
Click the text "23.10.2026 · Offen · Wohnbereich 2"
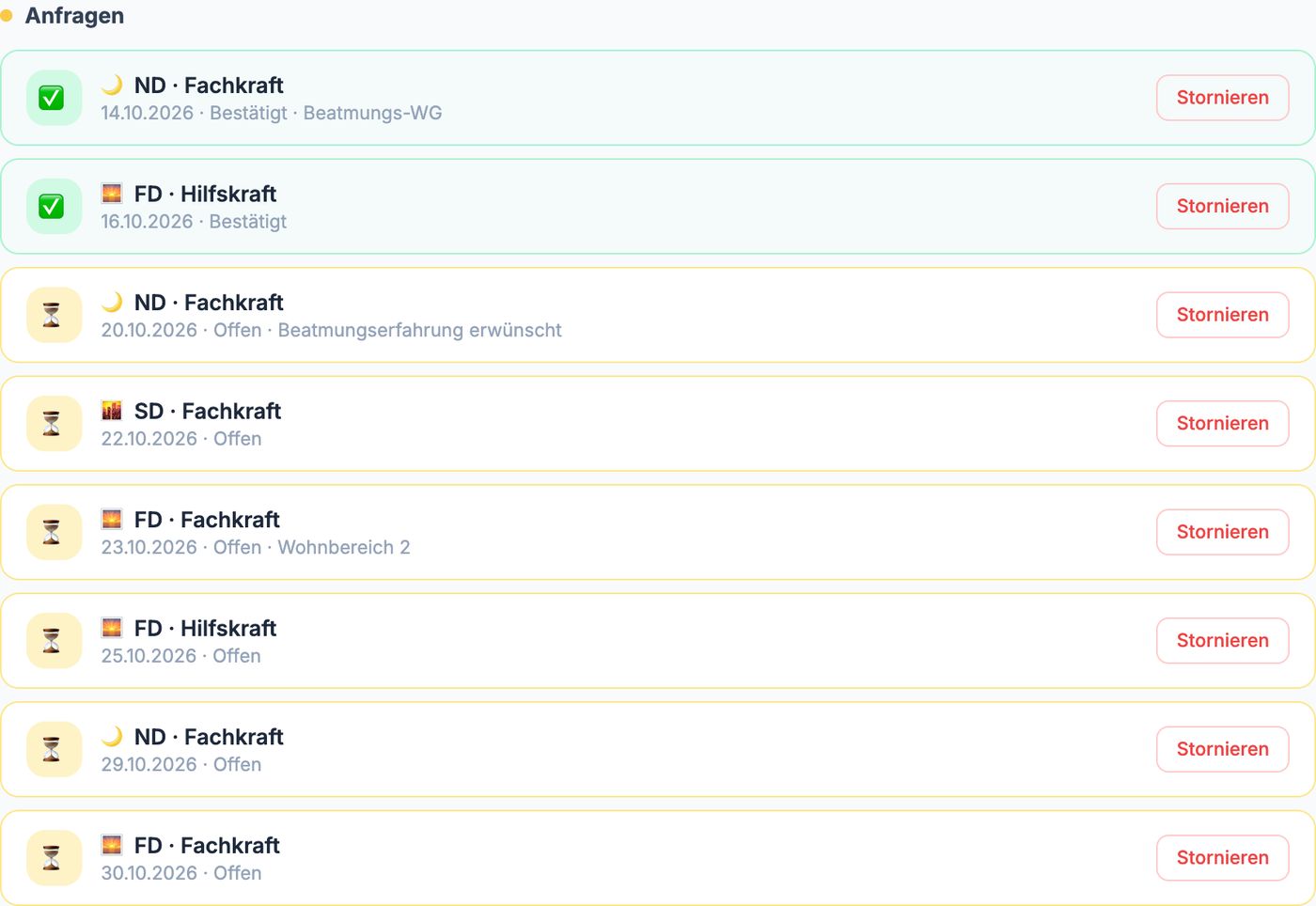tap(256, 547)
